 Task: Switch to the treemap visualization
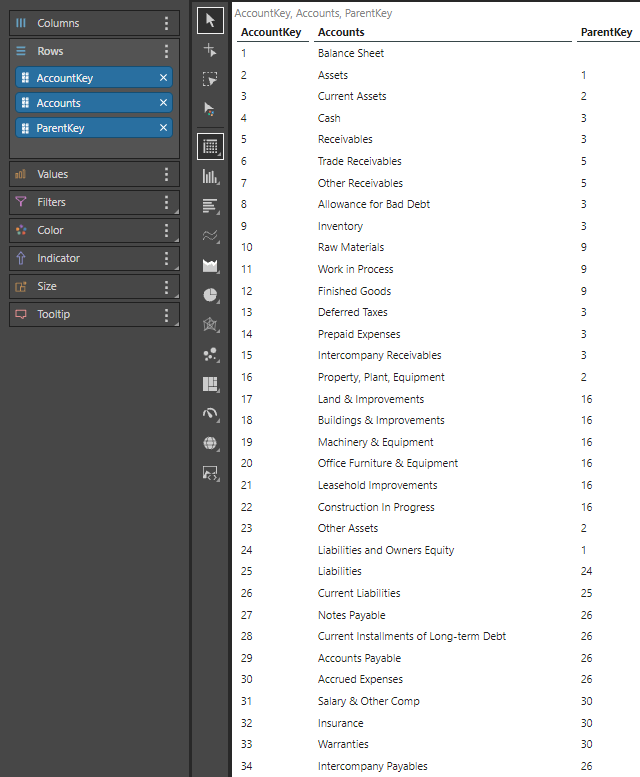[210, 384]
